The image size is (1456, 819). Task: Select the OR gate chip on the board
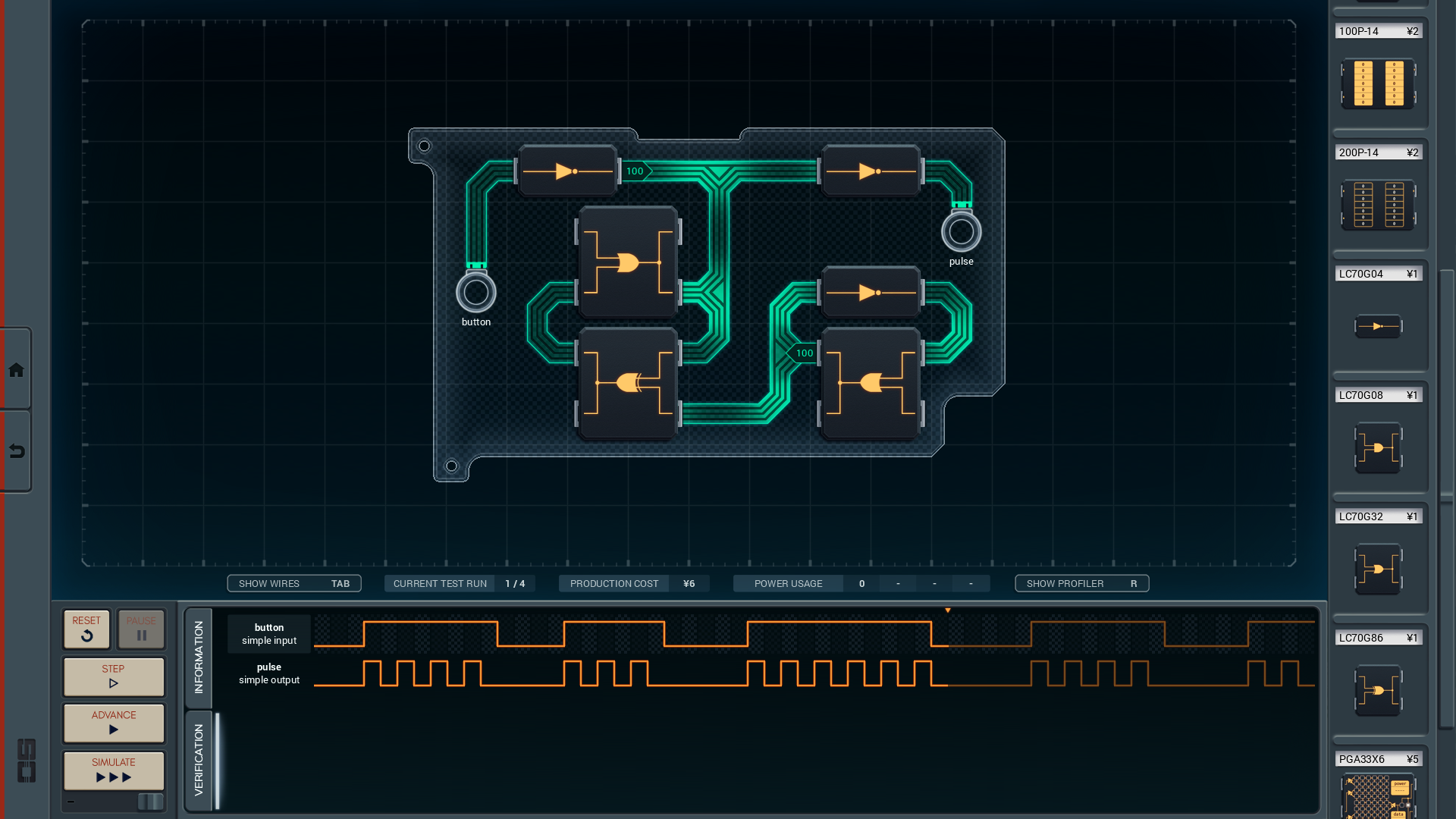point(629,262)
